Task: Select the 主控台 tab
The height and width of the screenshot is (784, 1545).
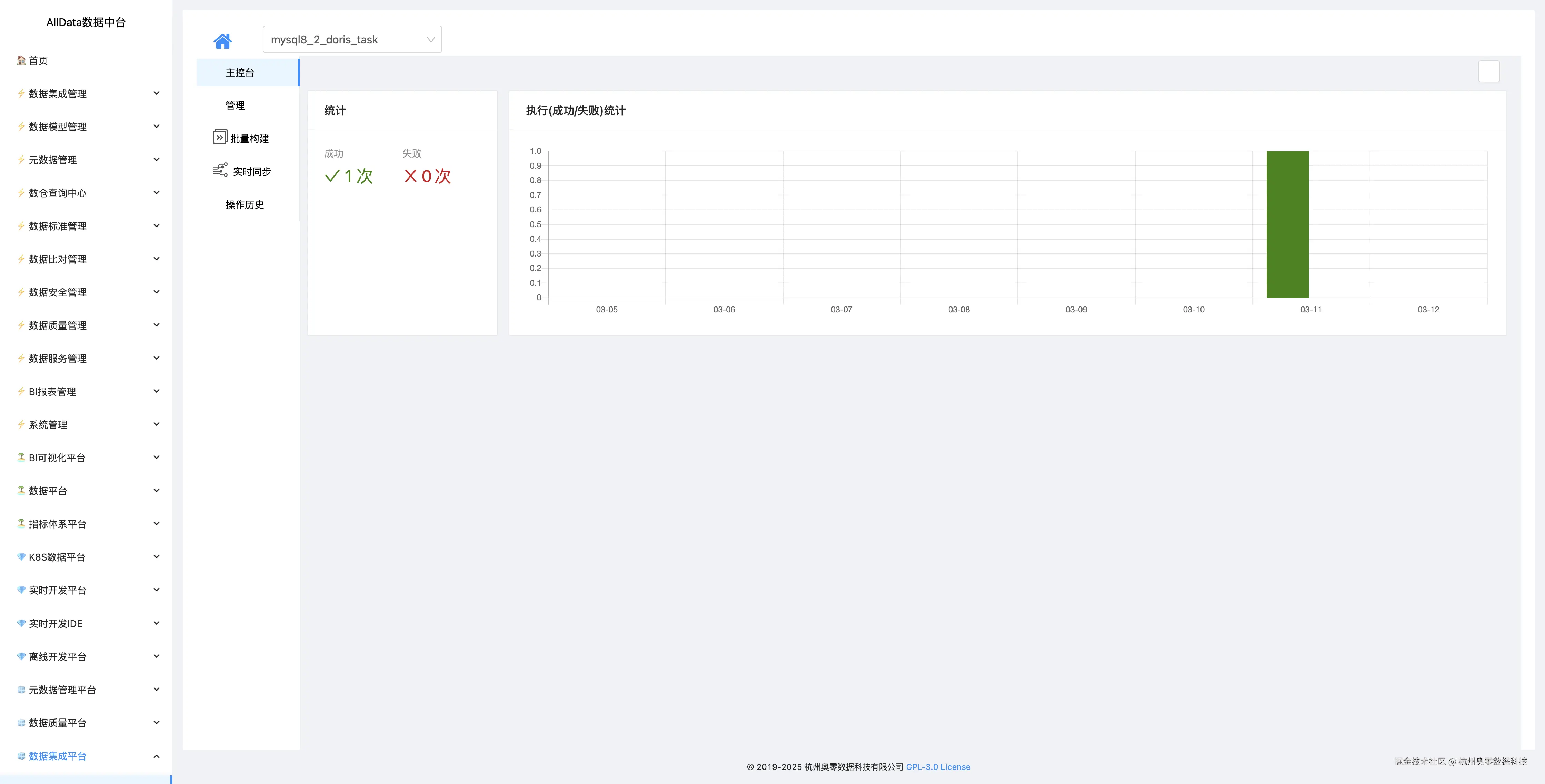Action: click(x=240, y=72)
